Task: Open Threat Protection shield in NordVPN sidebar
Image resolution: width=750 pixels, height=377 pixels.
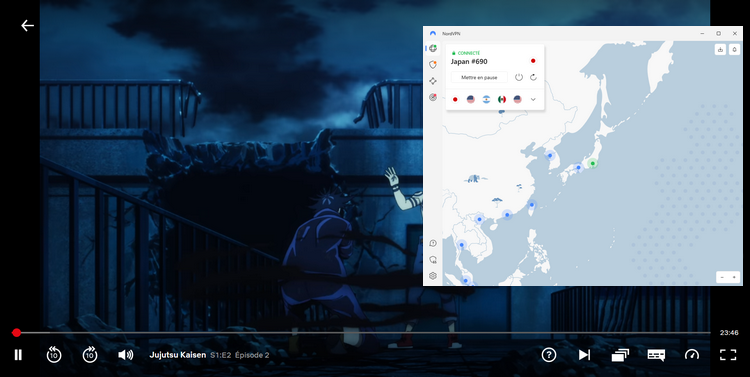Action: [x=433, y=65]
